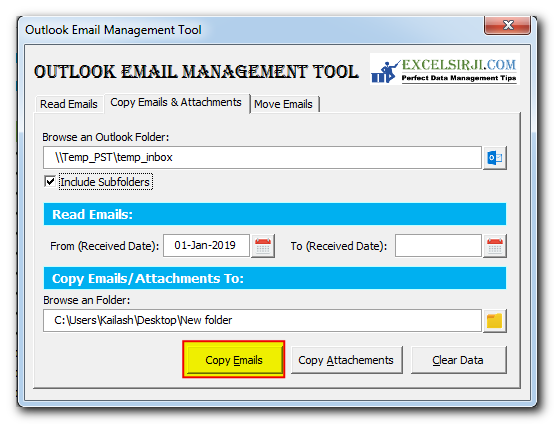Toggle the Include Subfolders checkbox
554x424 pixels.
[50, 181]
